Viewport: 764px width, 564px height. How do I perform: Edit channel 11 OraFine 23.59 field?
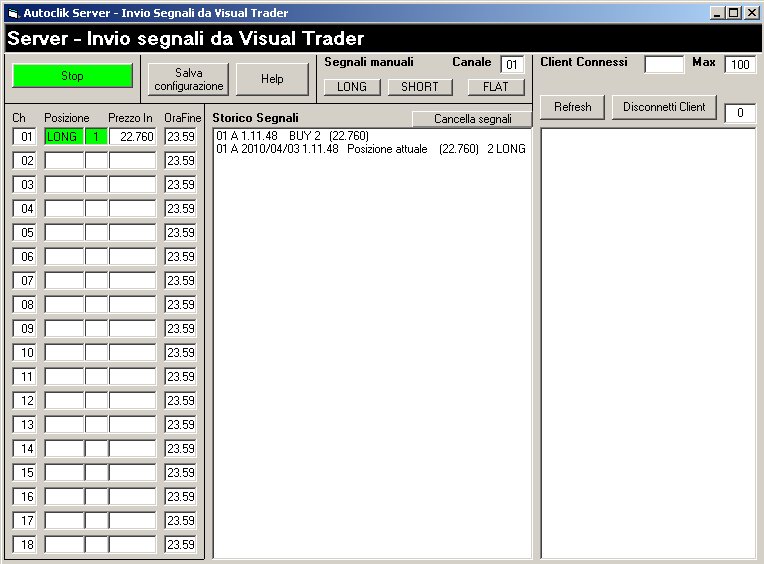pos(180,376)
